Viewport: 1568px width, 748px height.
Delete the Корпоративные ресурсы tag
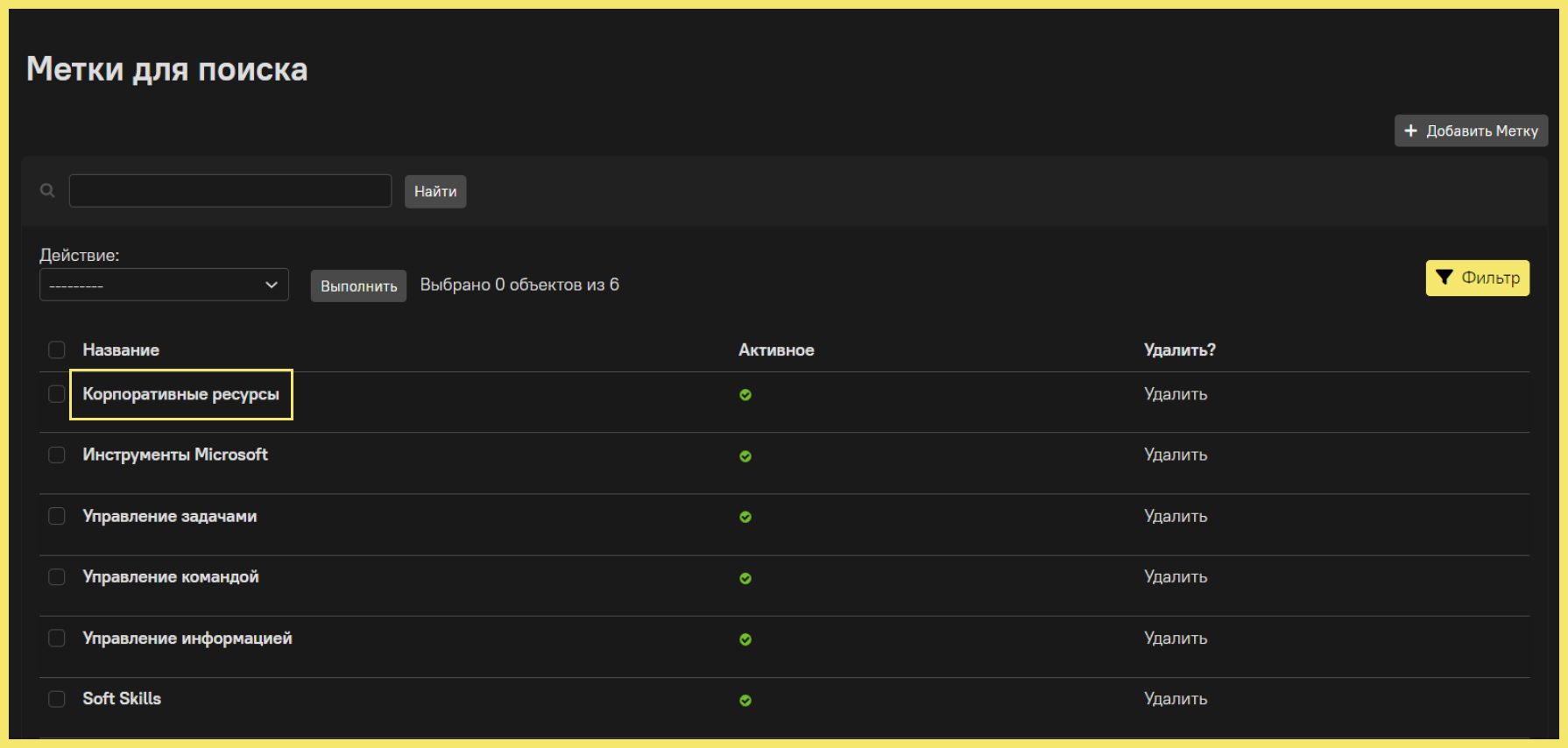pos(1176,394)
